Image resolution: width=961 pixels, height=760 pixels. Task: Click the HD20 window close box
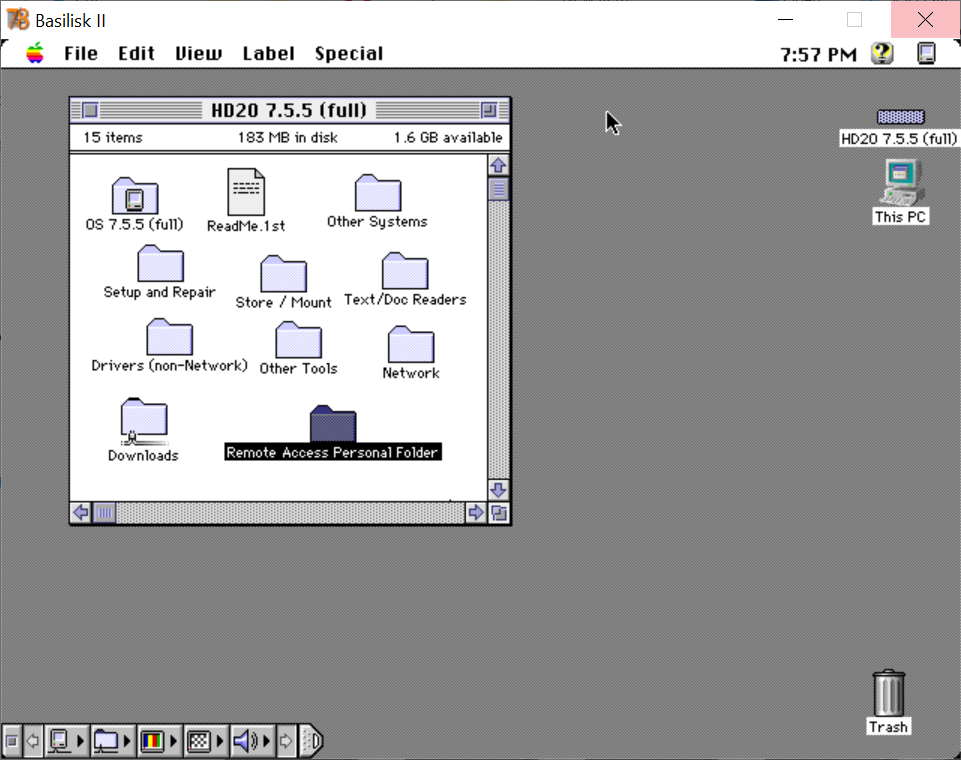(x=90, y=110)
